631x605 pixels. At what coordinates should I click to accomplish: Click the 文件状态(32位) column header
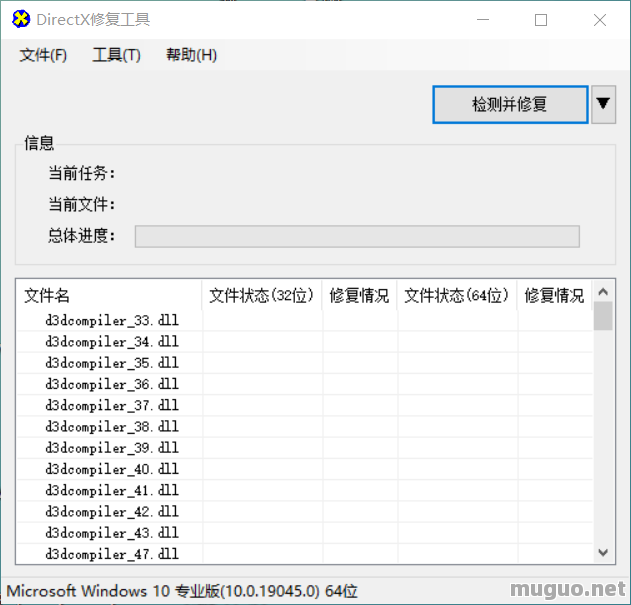[x=262, y=295]
